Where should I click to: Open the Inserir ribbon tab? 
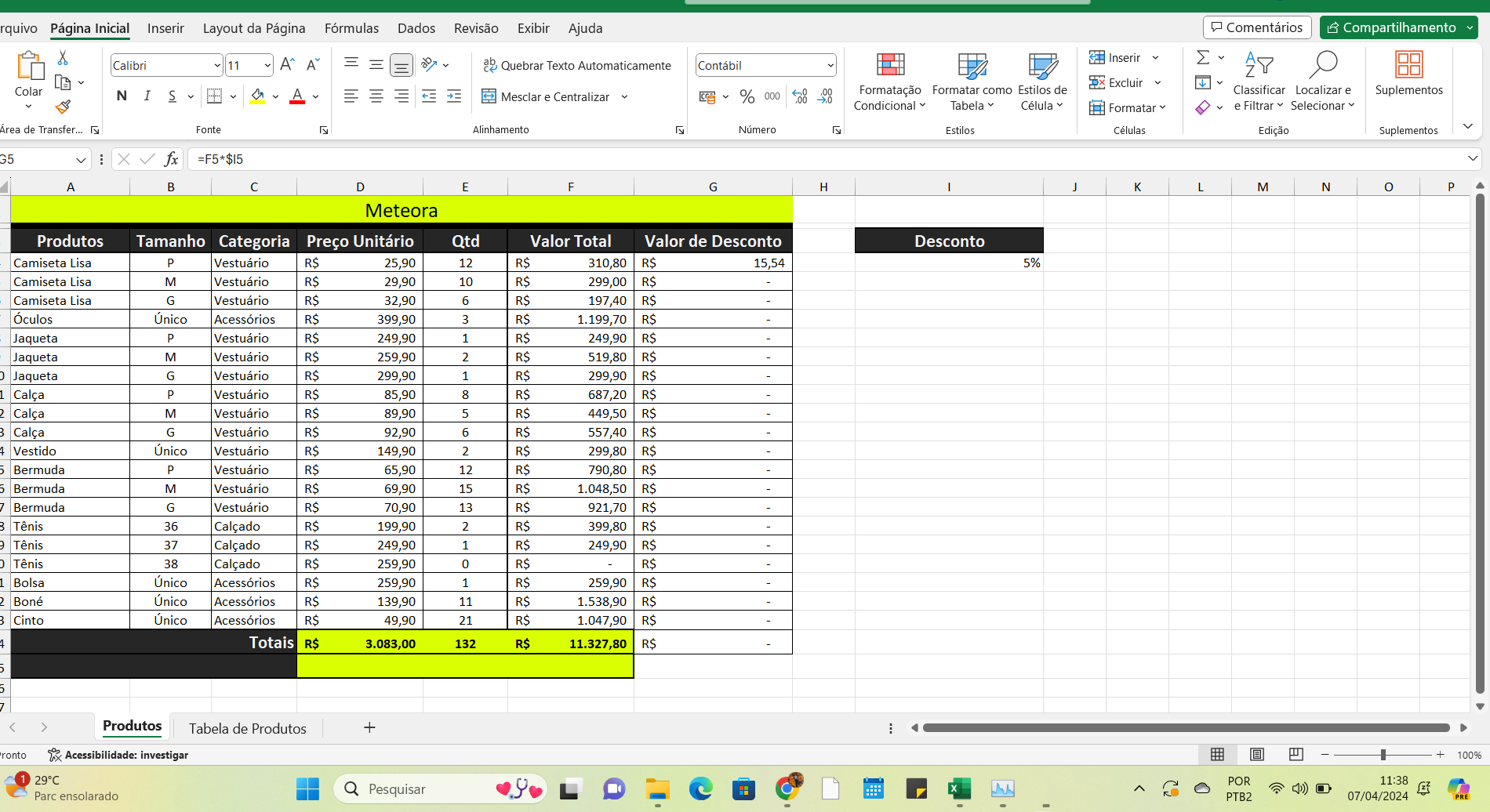(165, 28)
